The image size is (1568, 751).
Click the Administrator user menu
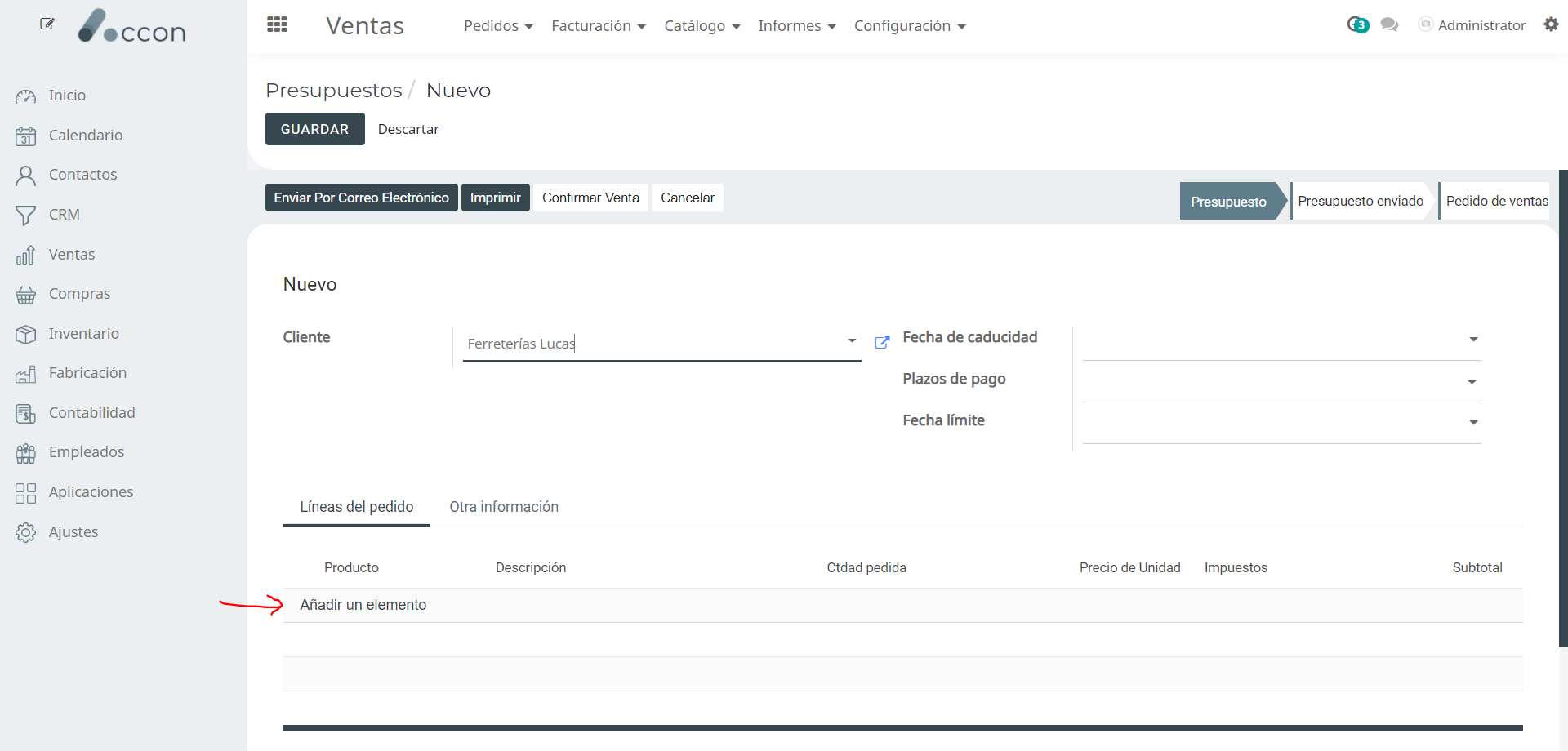click(1472, 25)
